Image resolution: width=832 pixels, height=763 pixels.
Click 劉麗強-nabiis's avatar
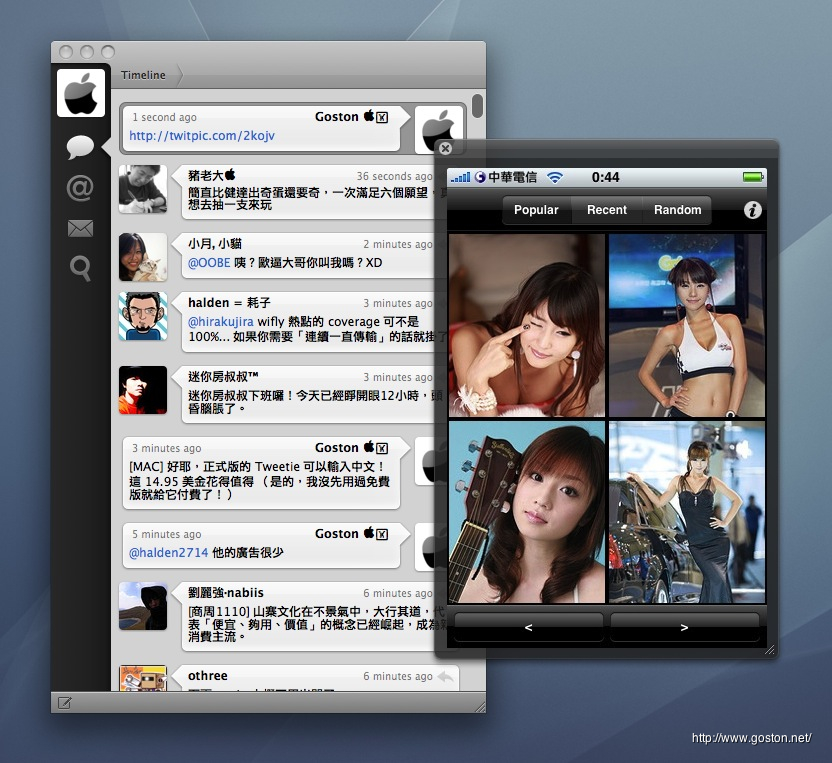pyautogui.click(x=143, y=606)
